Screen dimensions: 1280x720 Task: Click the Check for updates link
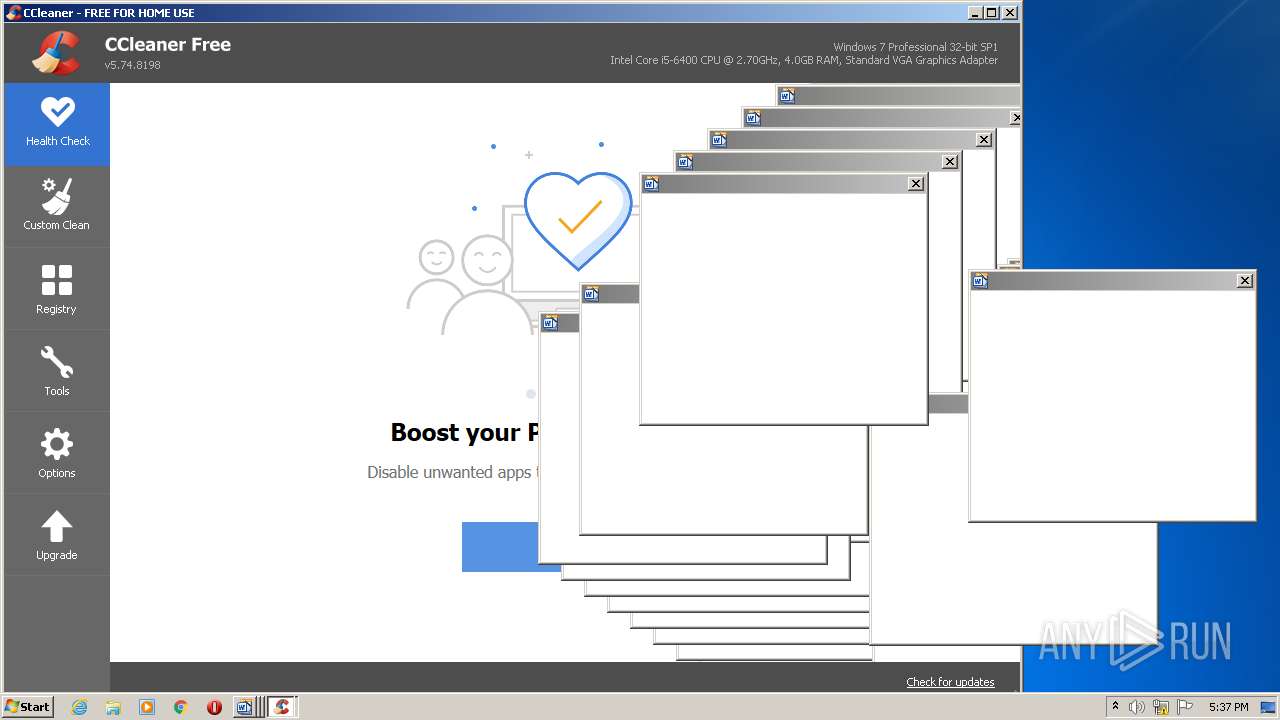point(950,682)
